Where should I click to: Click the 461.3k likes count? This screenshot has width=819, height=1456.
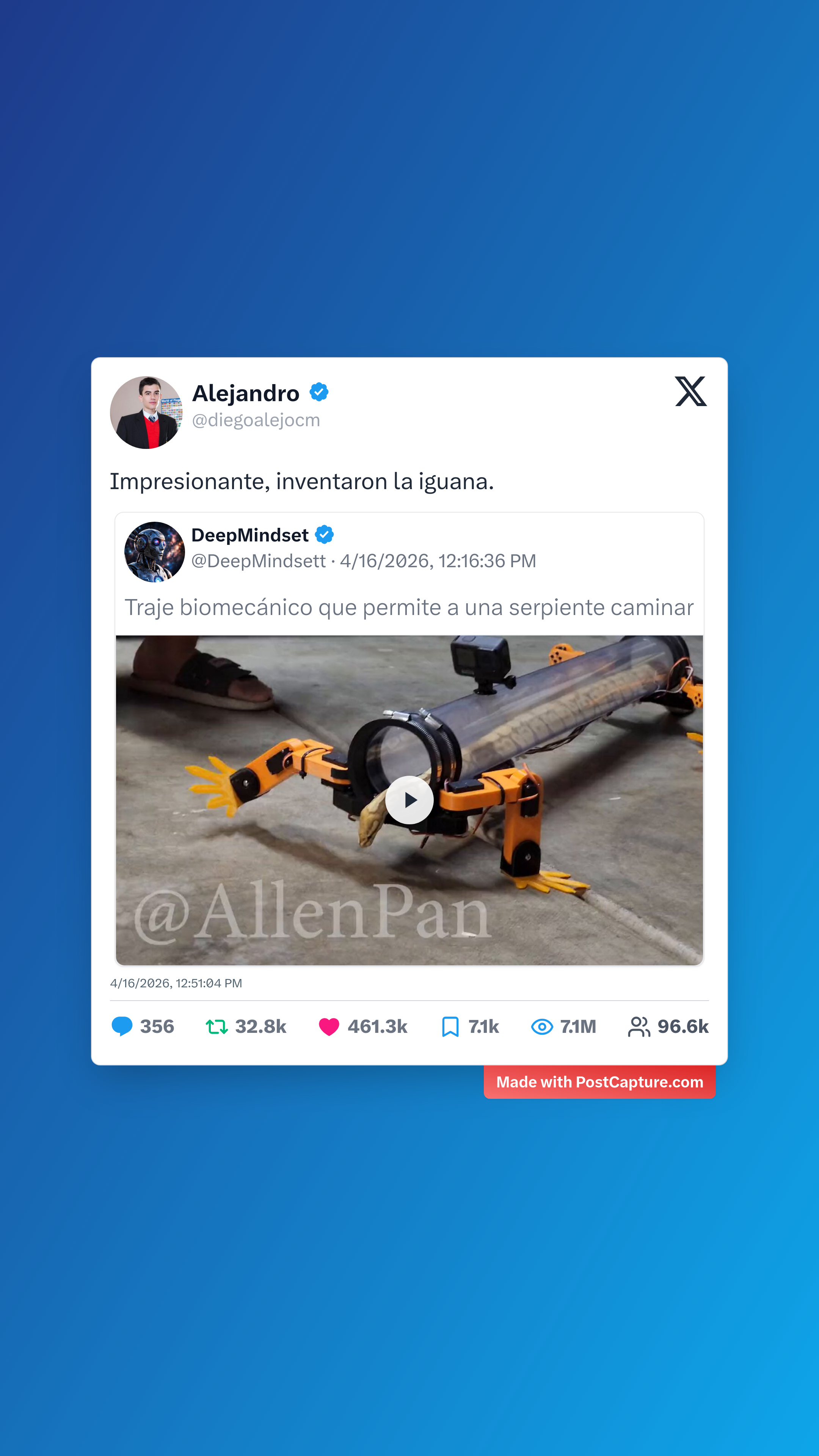click(378, 1026)
